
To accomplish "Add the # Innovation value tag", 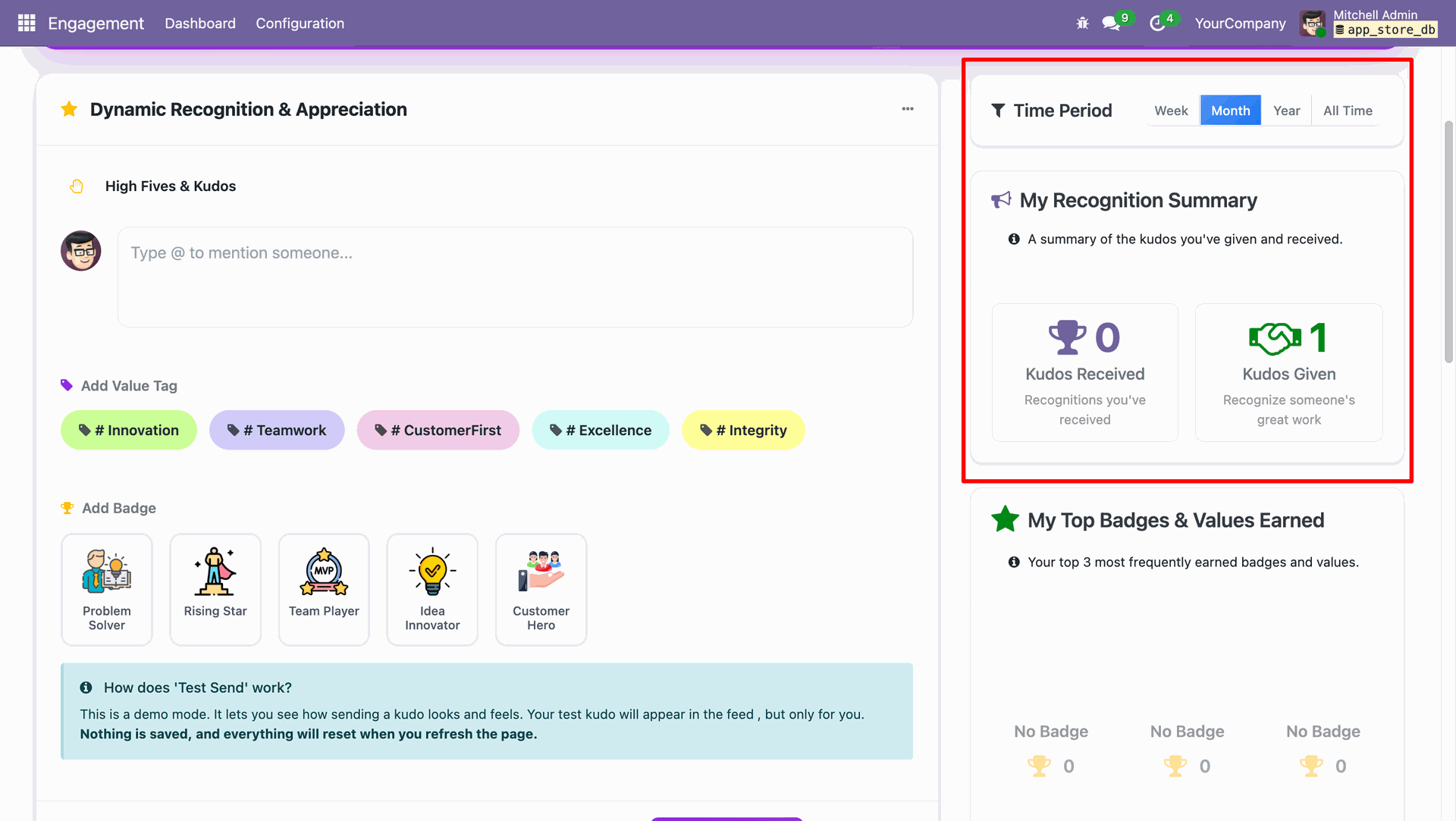I will pyautogui.click(x=129, y=430).
